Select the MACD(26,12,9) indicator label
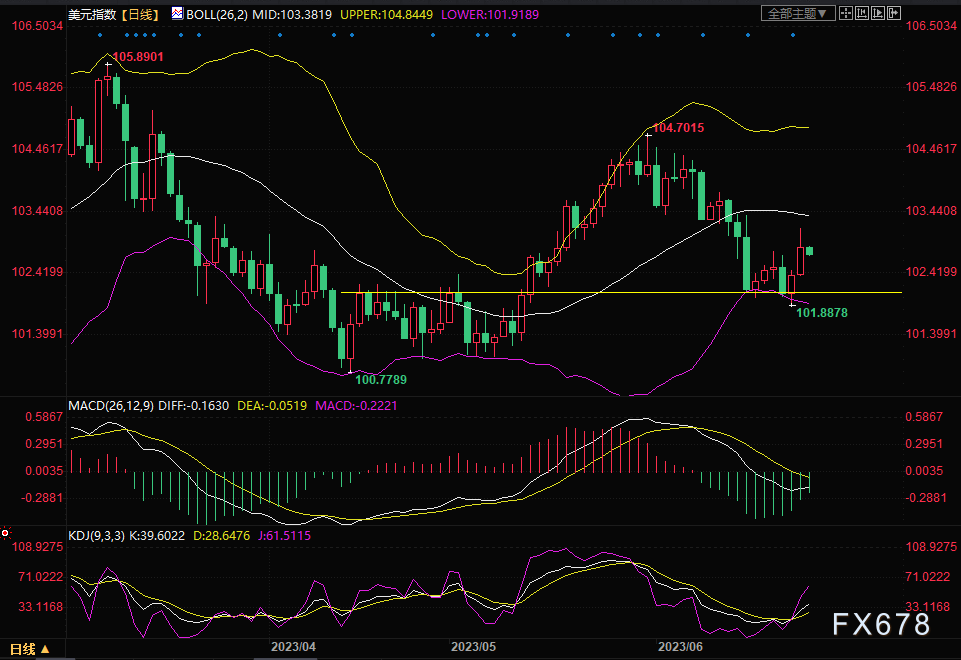 (111, 406)
